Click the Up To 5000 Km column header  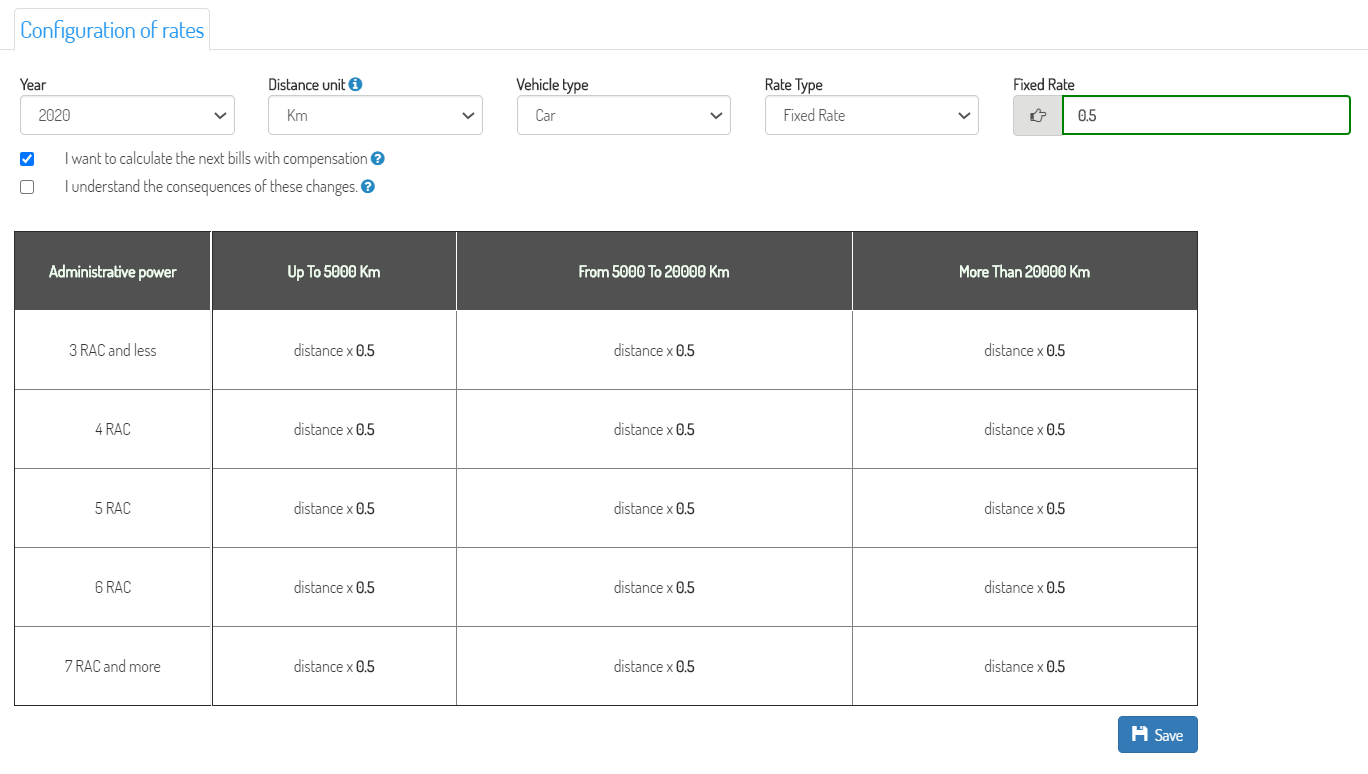pyautogui.click(x=334, y=271)
